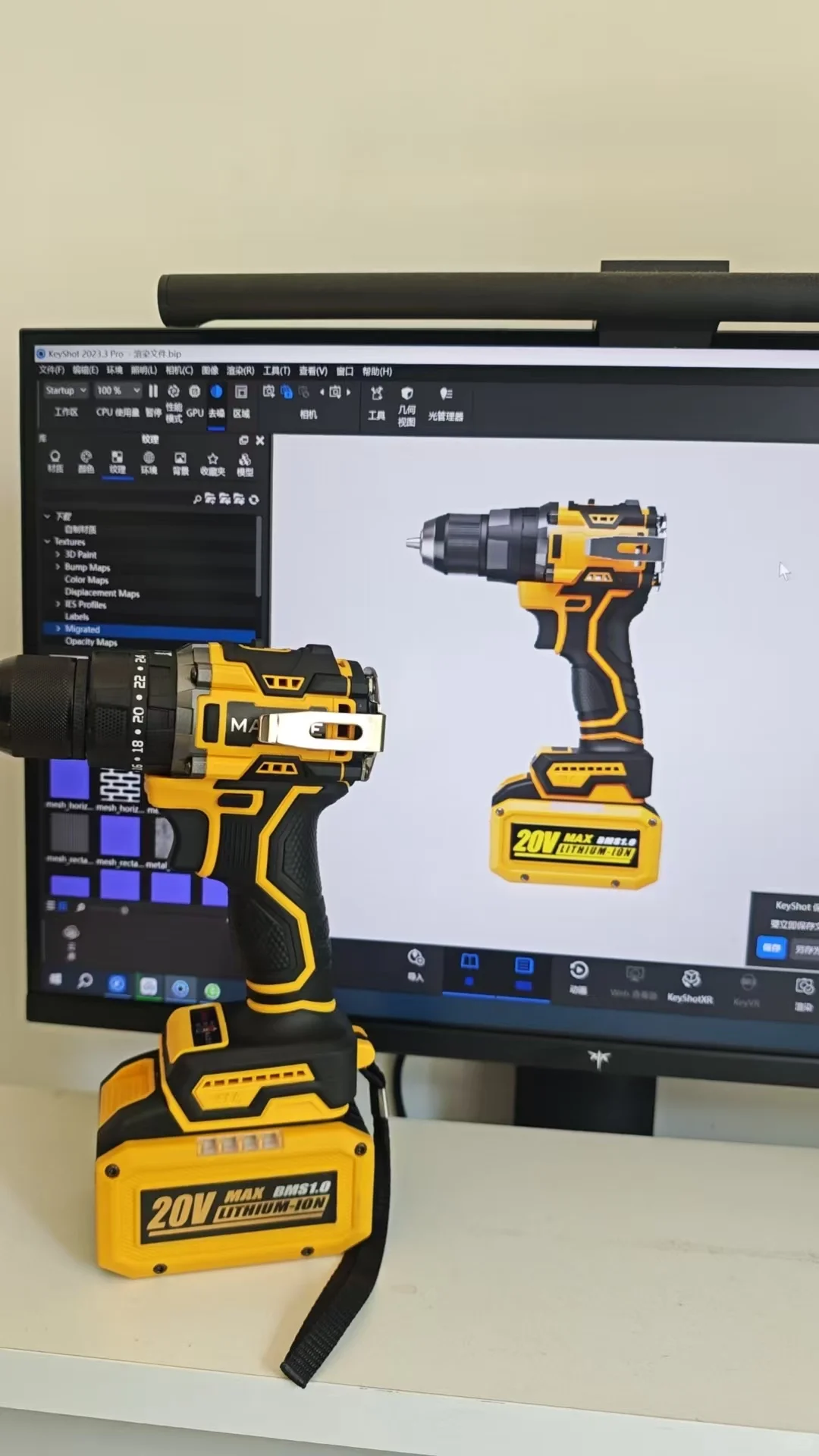Screen dimensions: 819x1456
Task: Open the 渲染(R) menu
Action: [240, 371]
